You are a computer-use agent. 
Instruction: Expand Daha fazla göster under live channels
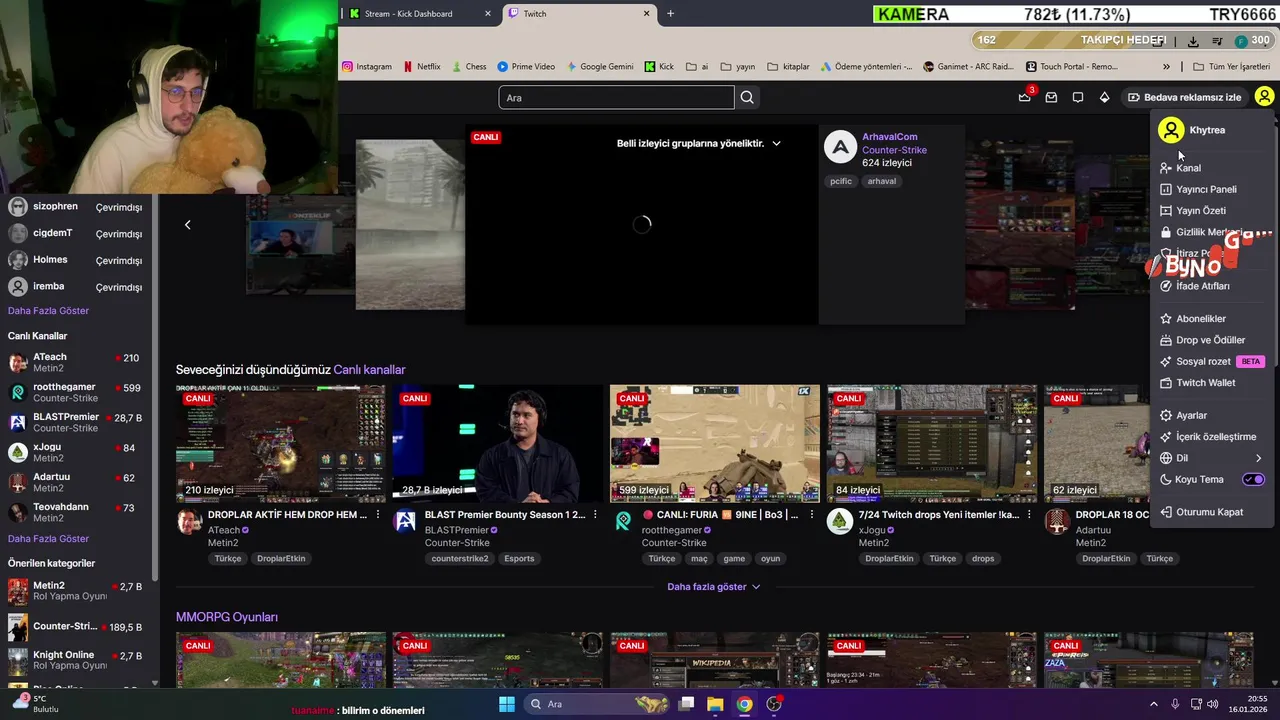tap(714, 587)
